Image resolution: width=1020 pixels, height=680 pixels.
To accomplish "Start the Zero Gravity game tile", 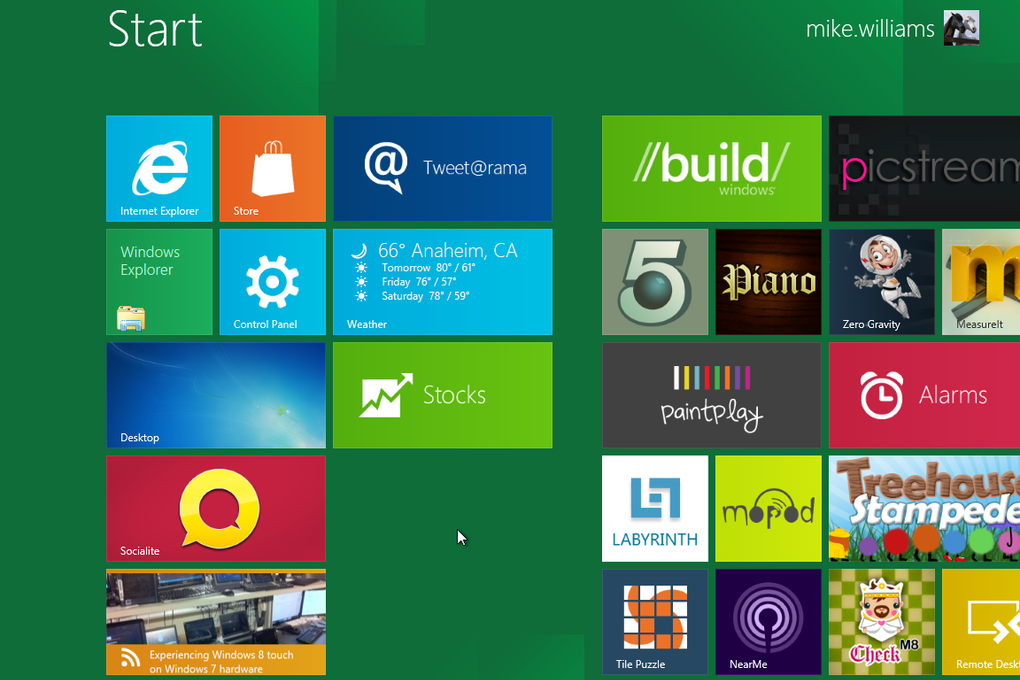I will click(x=881, y=282).
